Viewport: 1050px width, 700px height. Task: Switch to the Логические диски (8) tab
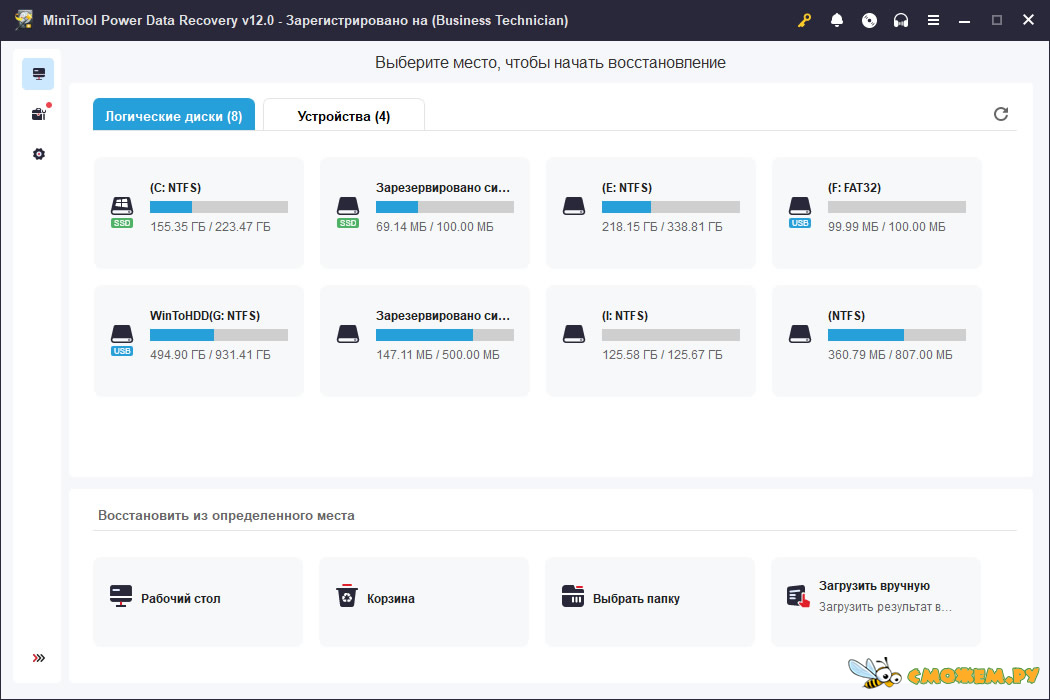[173, 115]
